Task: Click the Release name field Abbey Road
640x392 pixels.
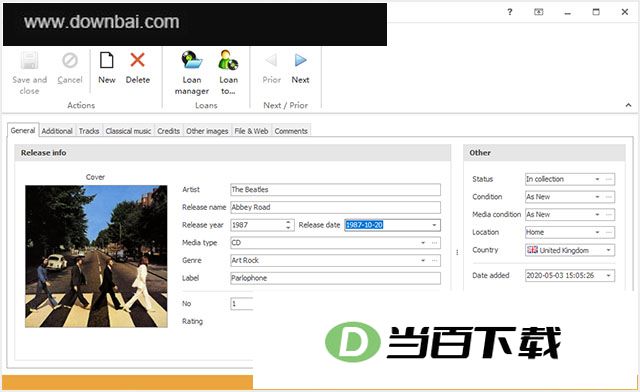Action: pos(335,207)
